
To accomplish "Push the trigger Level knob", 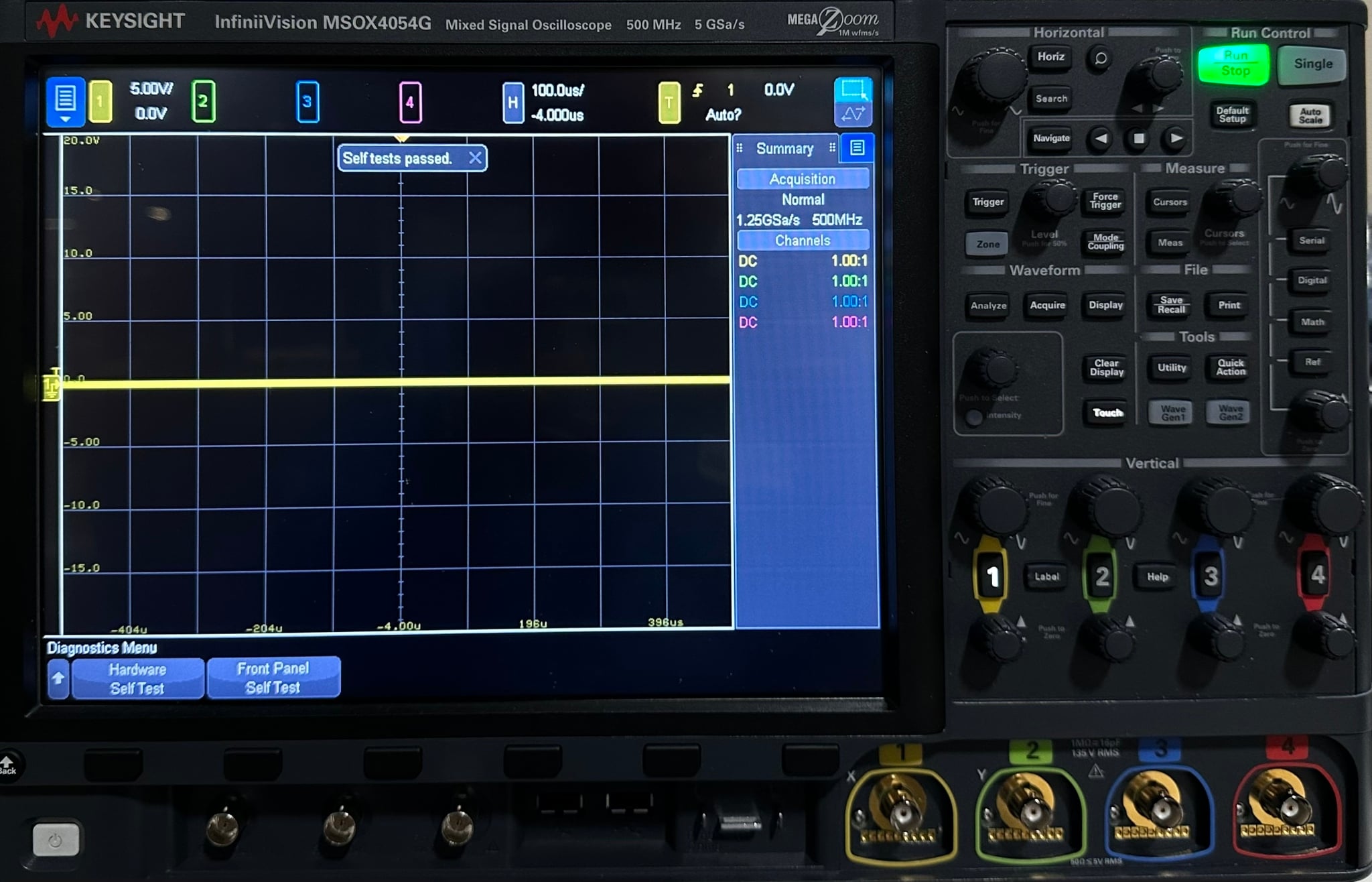I will 1054,199.
